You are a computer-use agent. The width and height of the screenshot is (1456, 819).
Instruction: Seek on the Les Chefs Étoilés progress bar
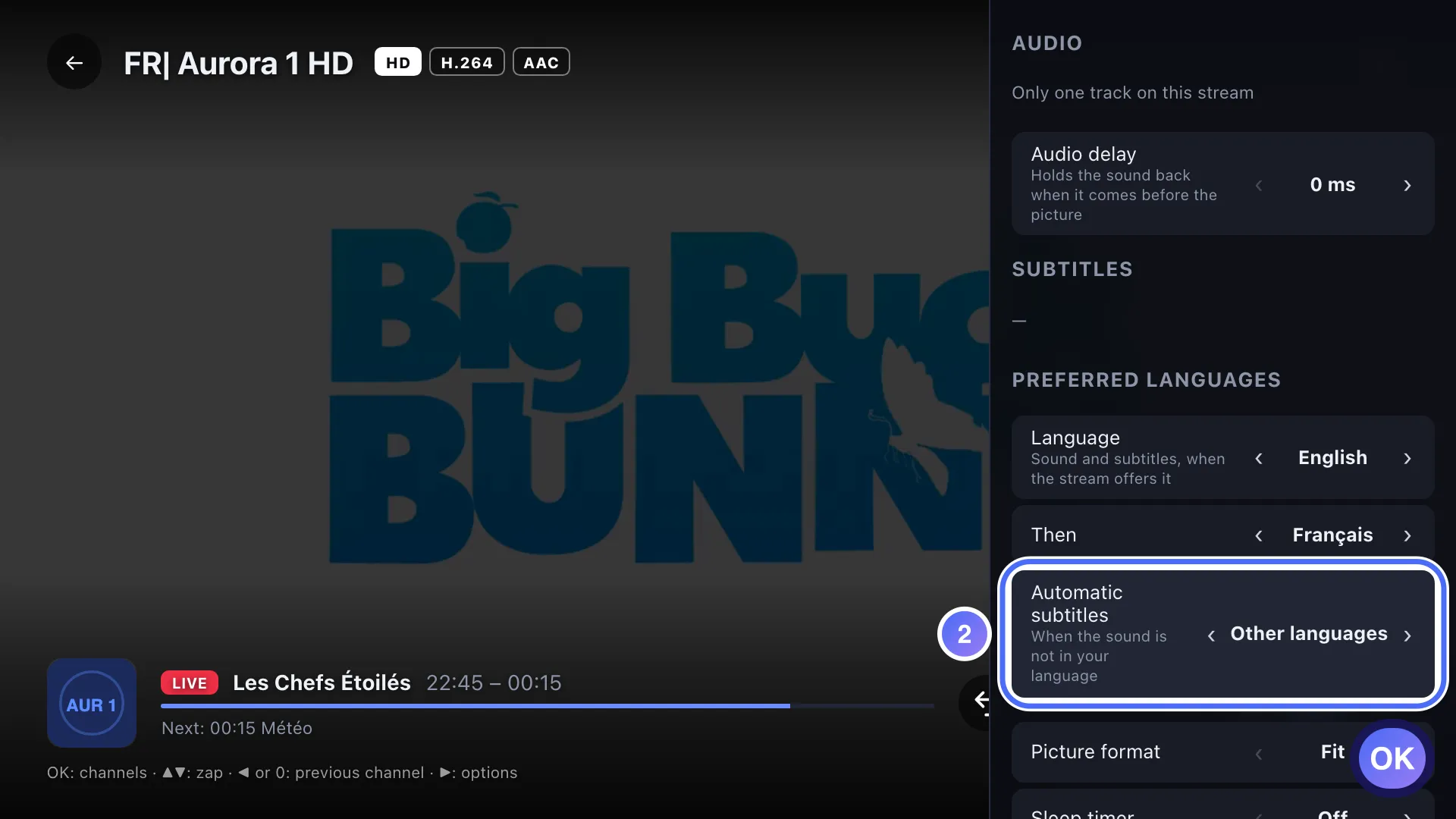548,706
